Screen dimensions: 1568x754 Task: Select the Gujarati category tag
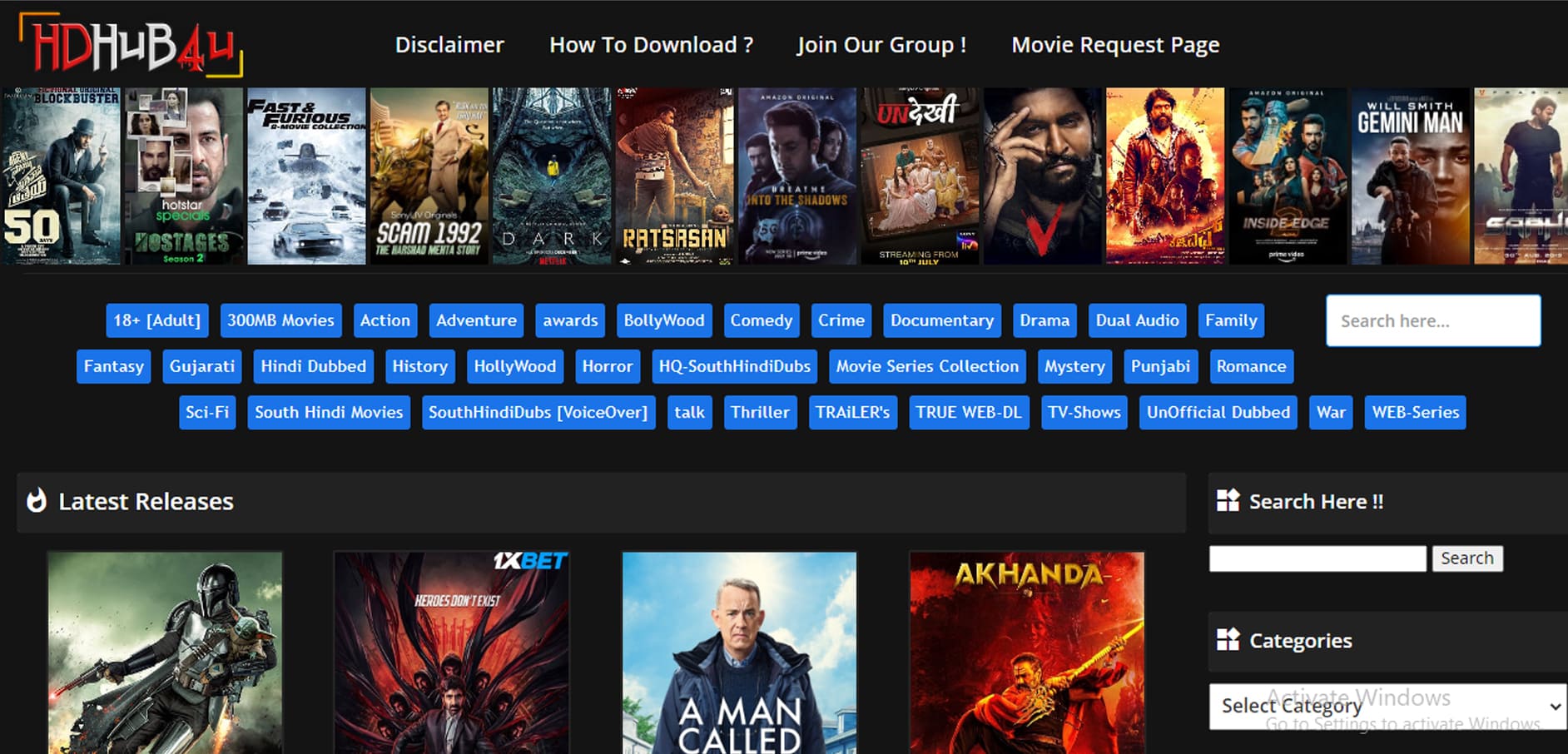[x=202, y=366]
